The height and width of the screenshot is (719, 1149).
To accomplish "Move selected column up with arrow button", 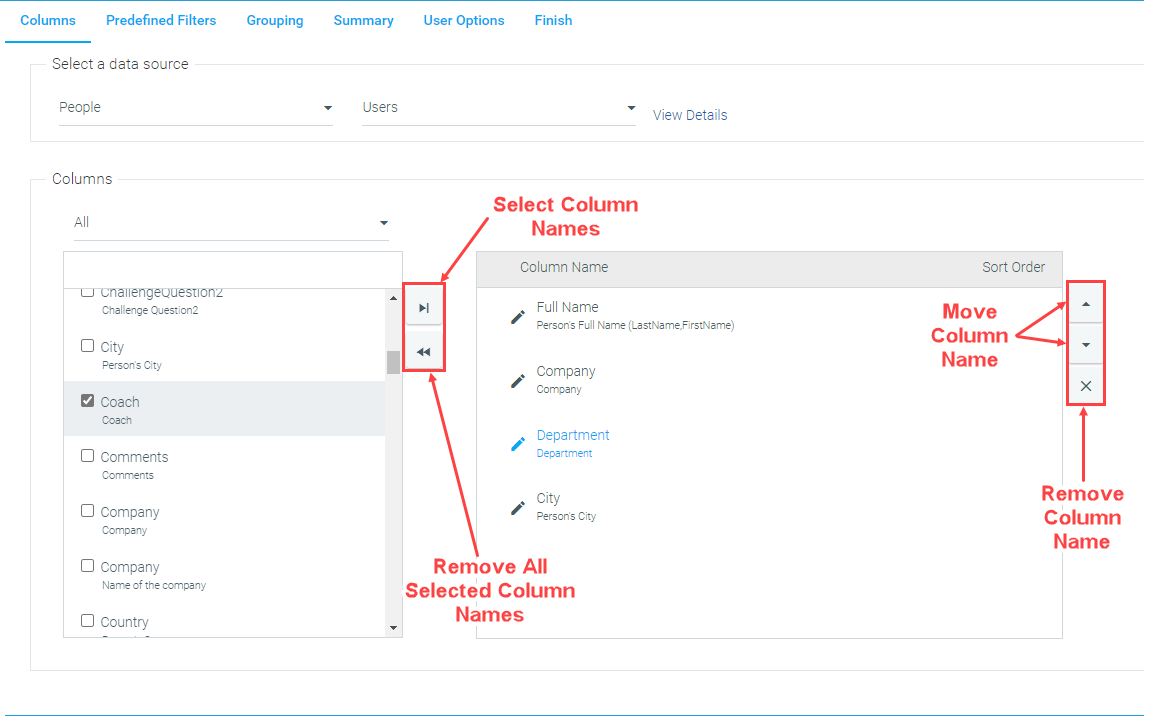I will 1086,303.
